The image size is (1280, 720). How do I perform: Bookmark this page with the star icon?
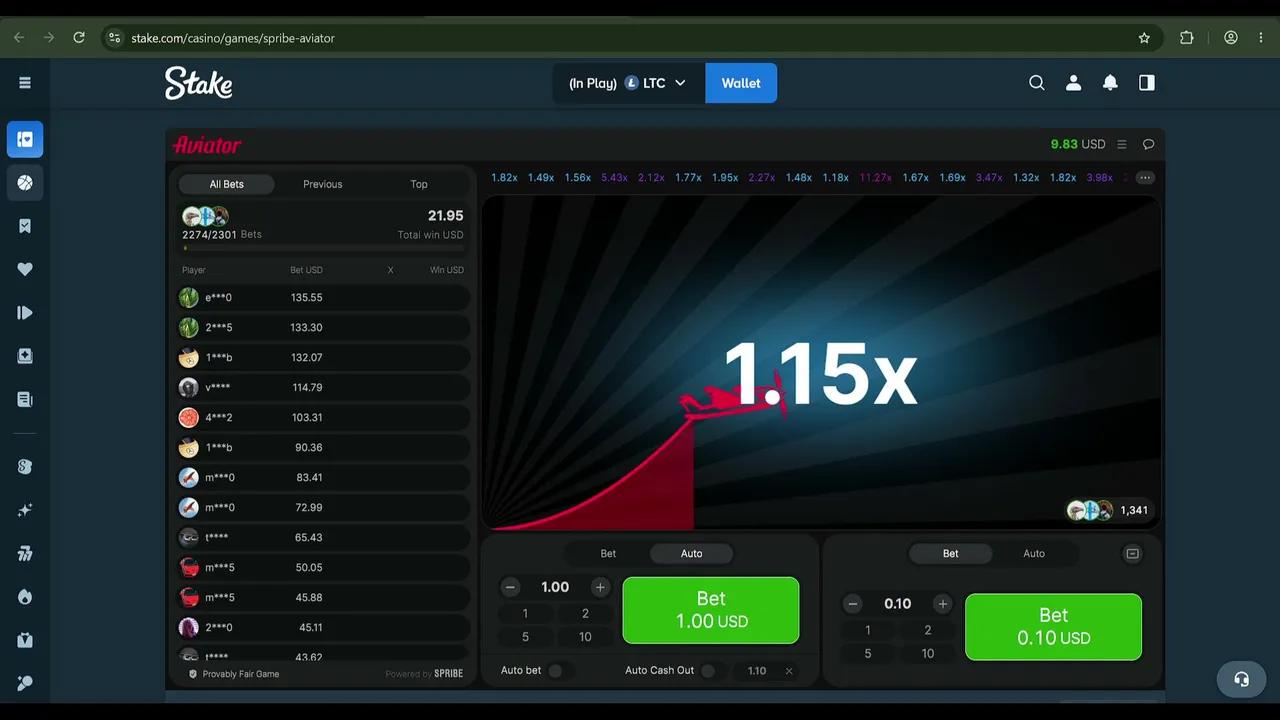(1144, 38)
